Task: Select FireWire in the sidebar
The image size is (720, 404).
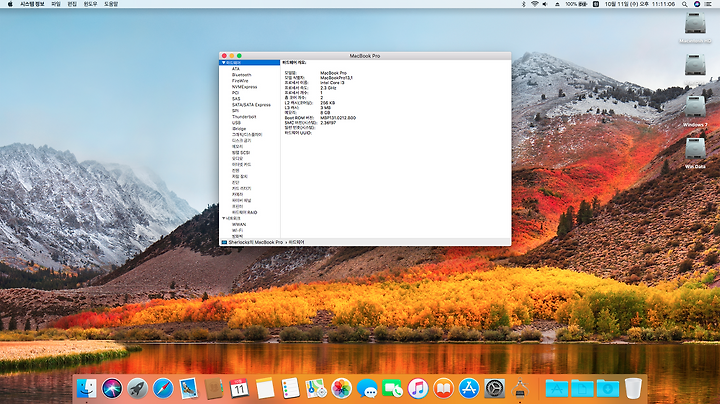Action: point(240,81)
